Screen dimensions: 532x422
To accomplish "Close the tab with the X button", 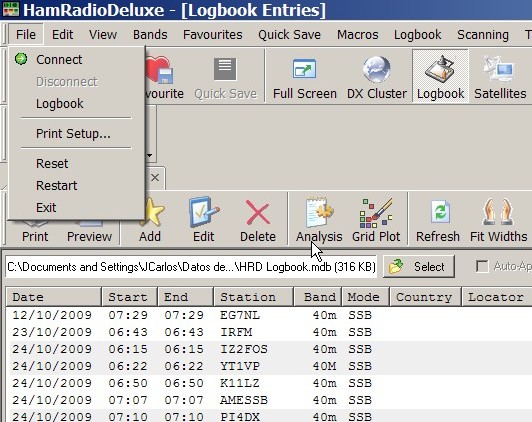I will coord(155,177).
